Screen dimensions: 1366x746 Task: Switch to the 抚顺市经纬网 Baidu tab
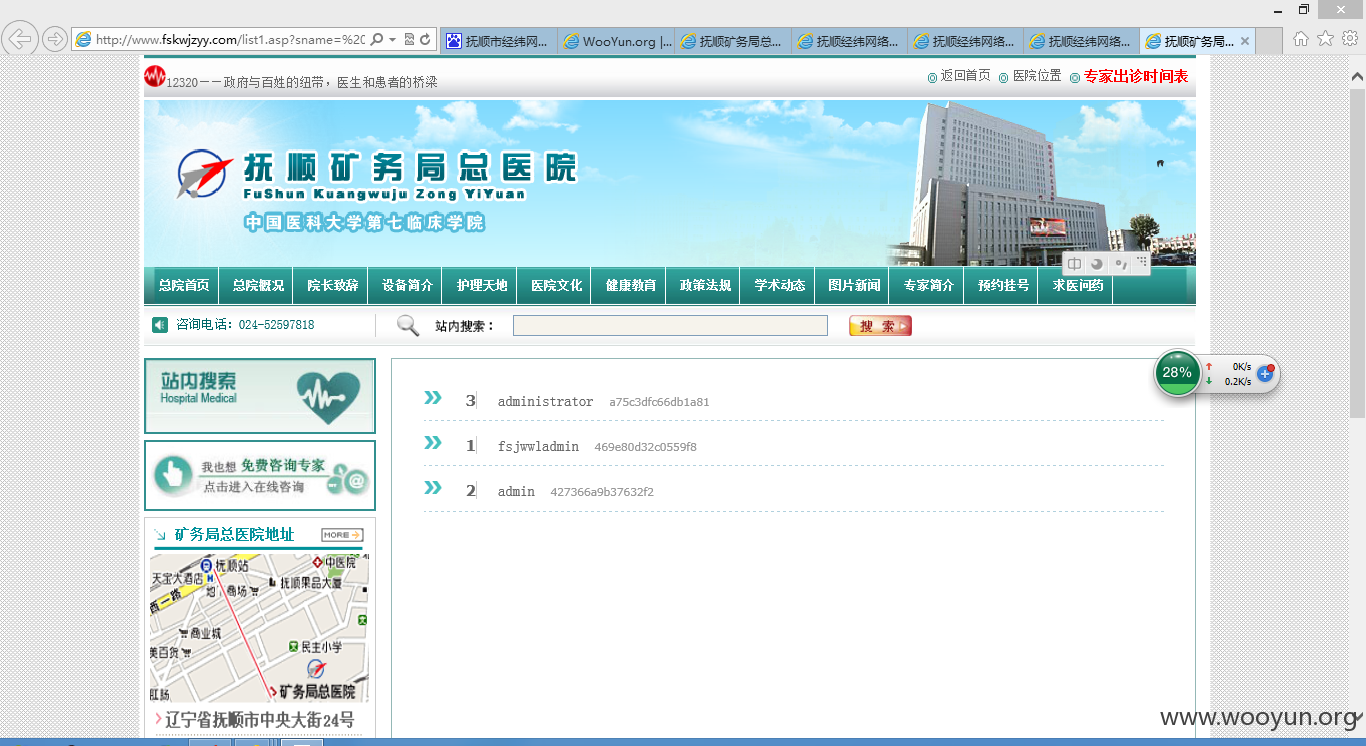[499, 41]
